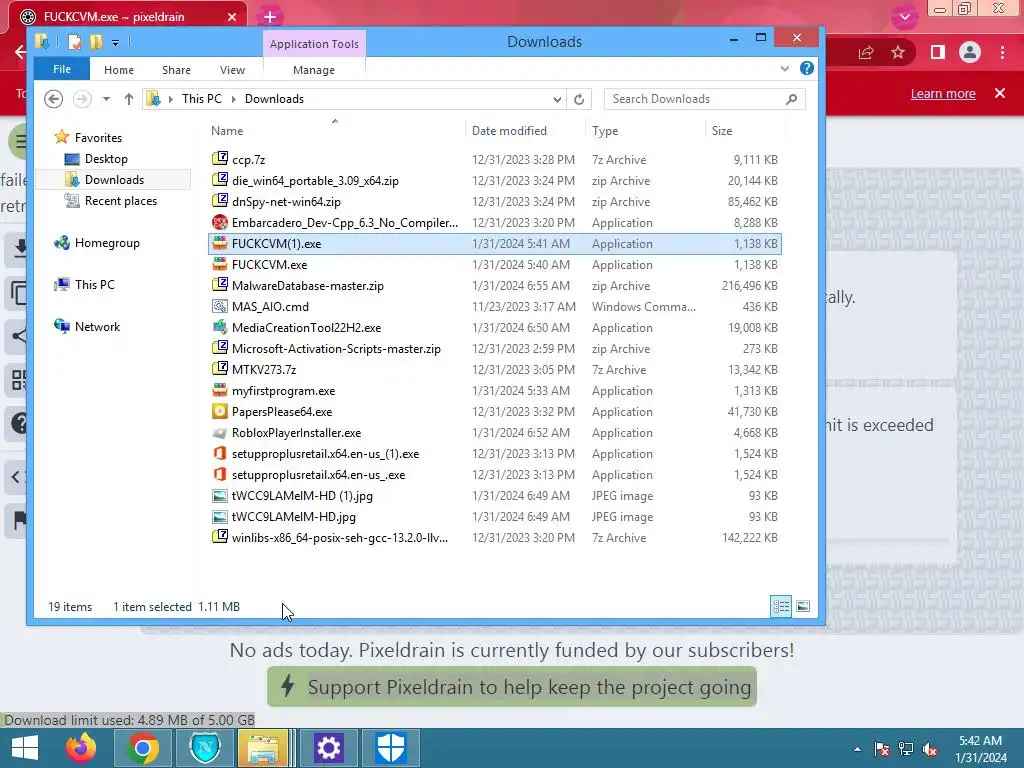The width and height of the screenshot is (1024, 768).
Task: Click the Windows Start button
Action: pos(25,748)
